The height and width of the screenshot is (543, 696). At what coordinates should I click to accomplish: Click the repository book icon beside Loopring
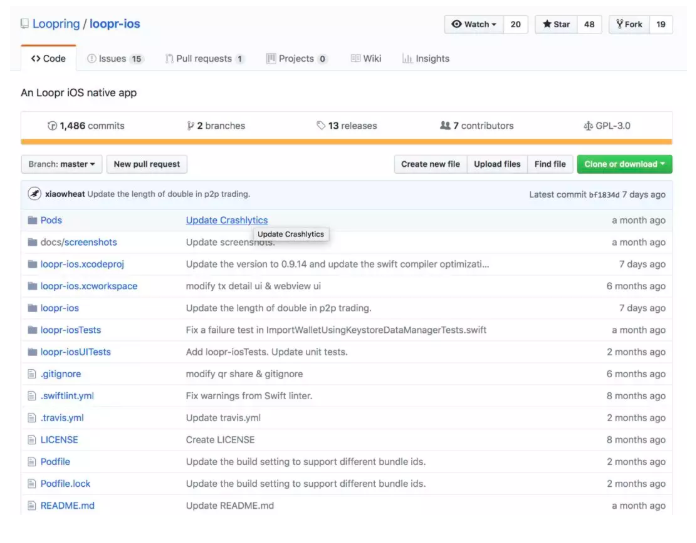coord(25,24)
